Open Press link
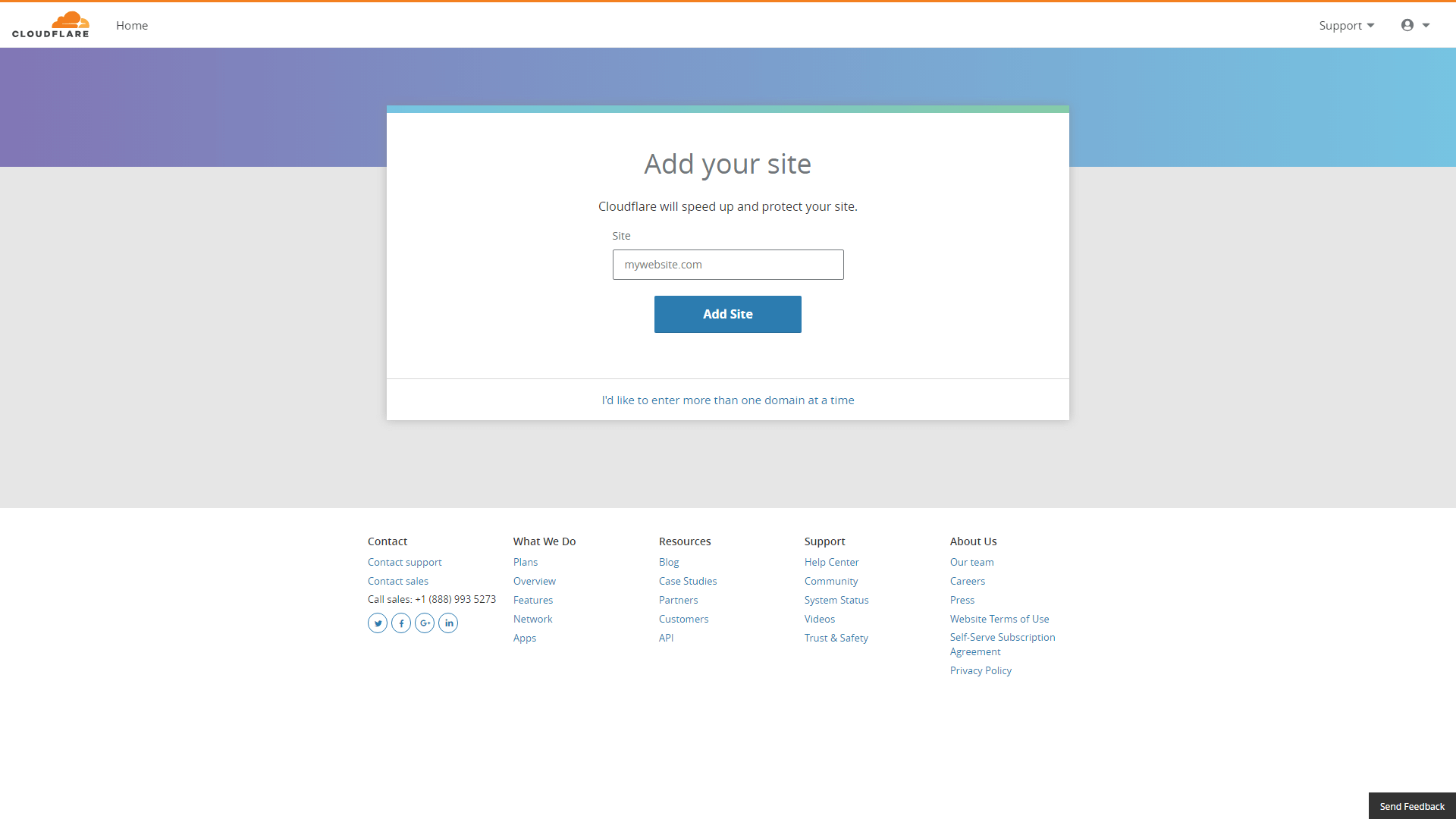Screen dimensions: 1456x819 coord(962,600)
